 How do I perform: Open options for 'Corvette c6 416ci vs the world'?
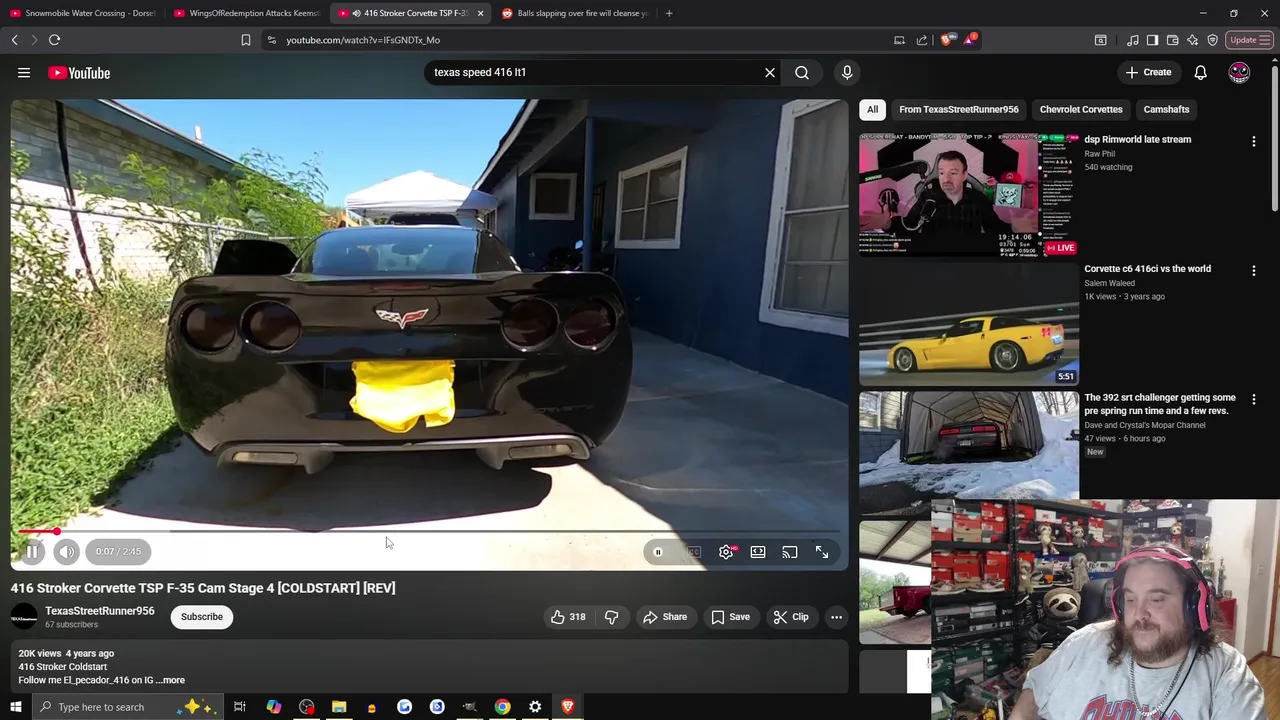pyautogui.click(x=1254, y=271)
